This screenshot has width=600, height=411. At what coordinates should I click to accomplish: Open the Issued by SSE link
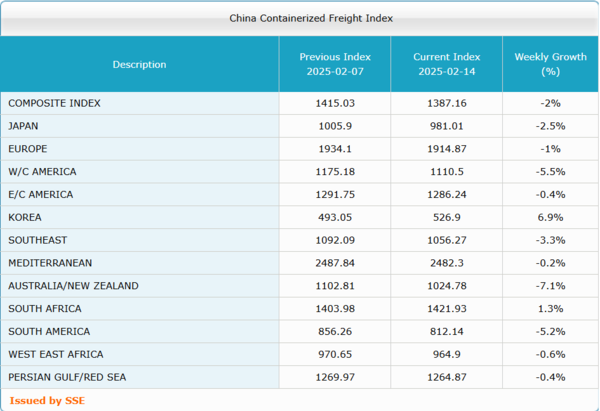pyautogui.click(x=41, y=401)
